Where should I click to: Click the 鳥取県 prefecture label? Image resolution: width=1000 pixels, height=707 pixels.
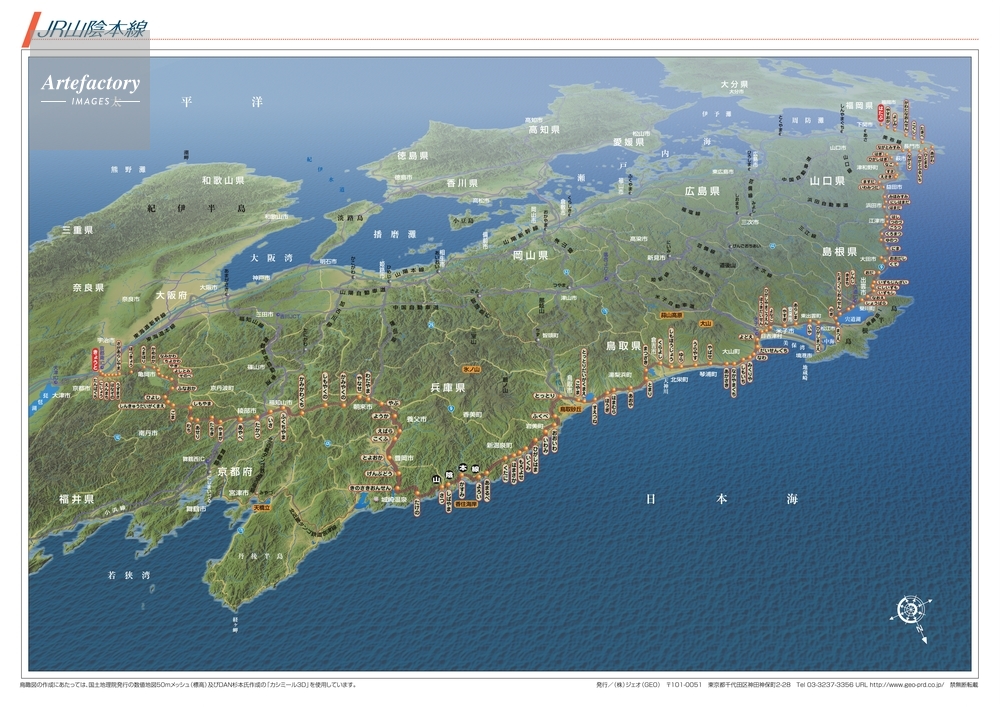[x=623, y=346]
